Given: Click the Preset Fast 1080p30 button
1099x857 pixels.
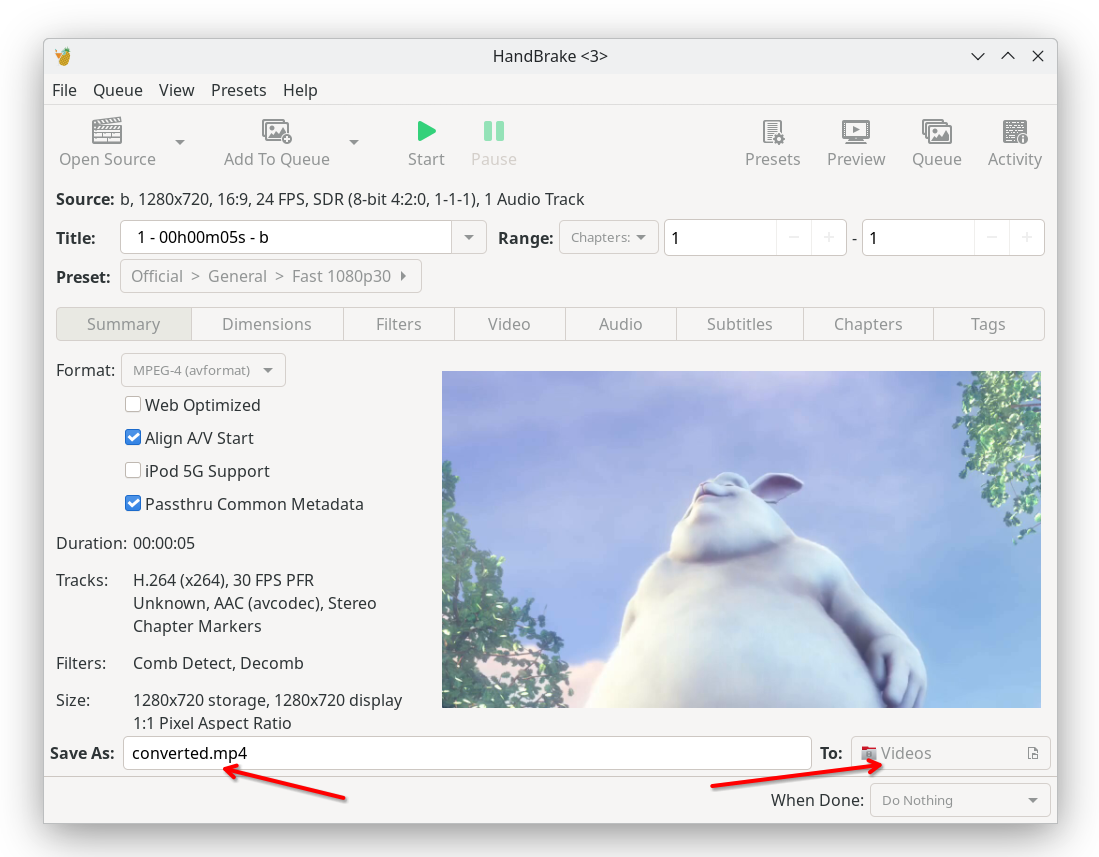Looking at the screenshot, I should [270, 276].
